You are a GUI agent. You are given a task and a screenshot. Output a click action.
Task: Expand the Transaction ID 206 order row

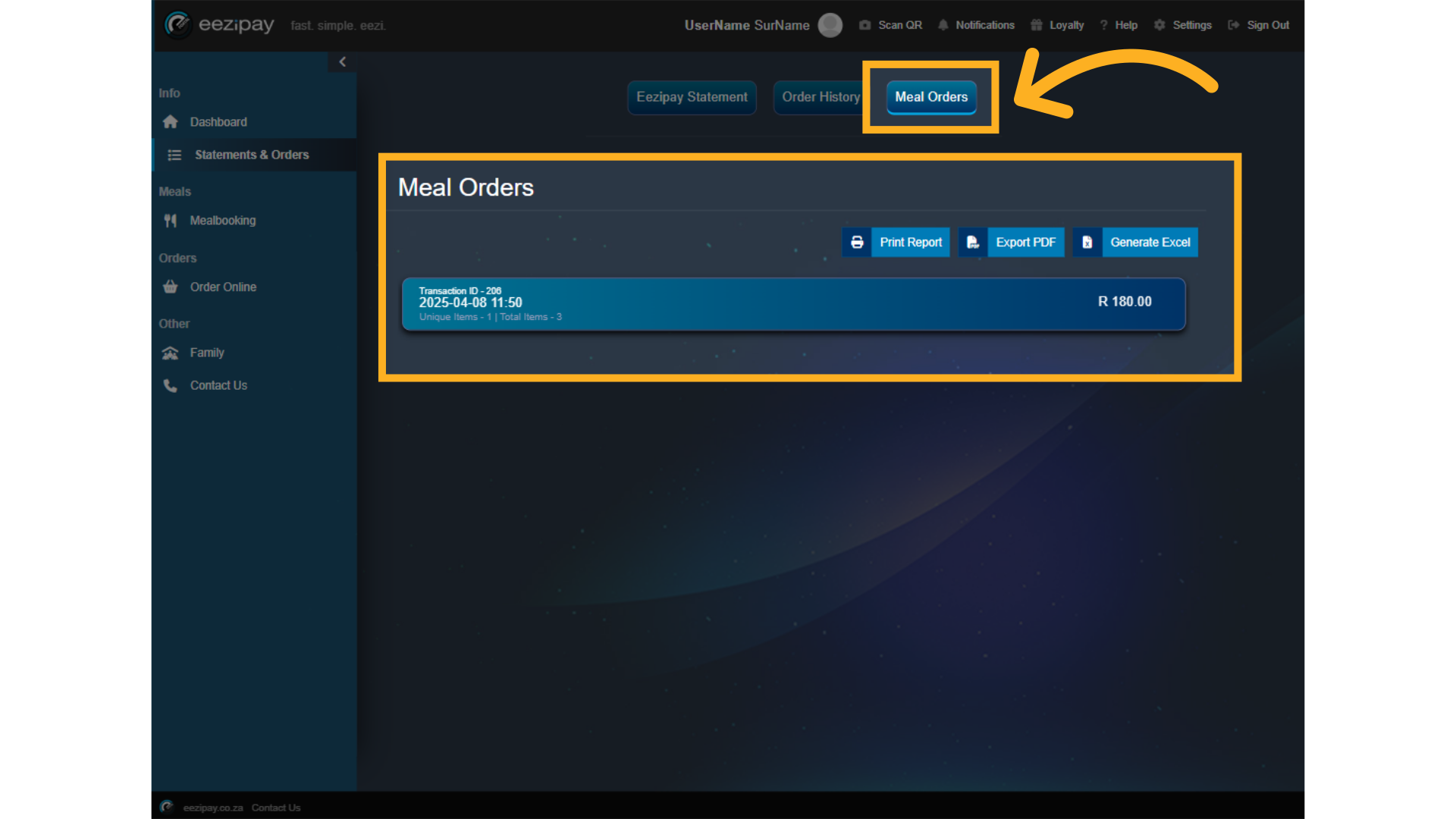[x=793, y=303]
